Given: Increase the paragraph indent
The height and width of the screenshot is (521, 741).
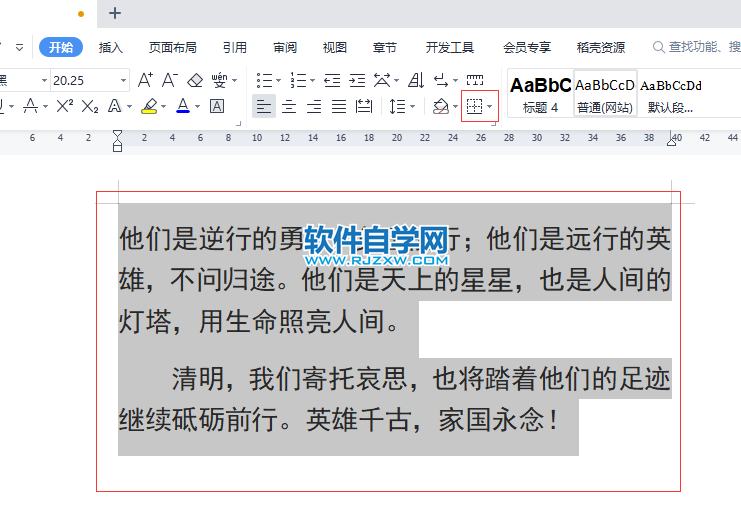Looking at the screenshot, I should 357,81.
